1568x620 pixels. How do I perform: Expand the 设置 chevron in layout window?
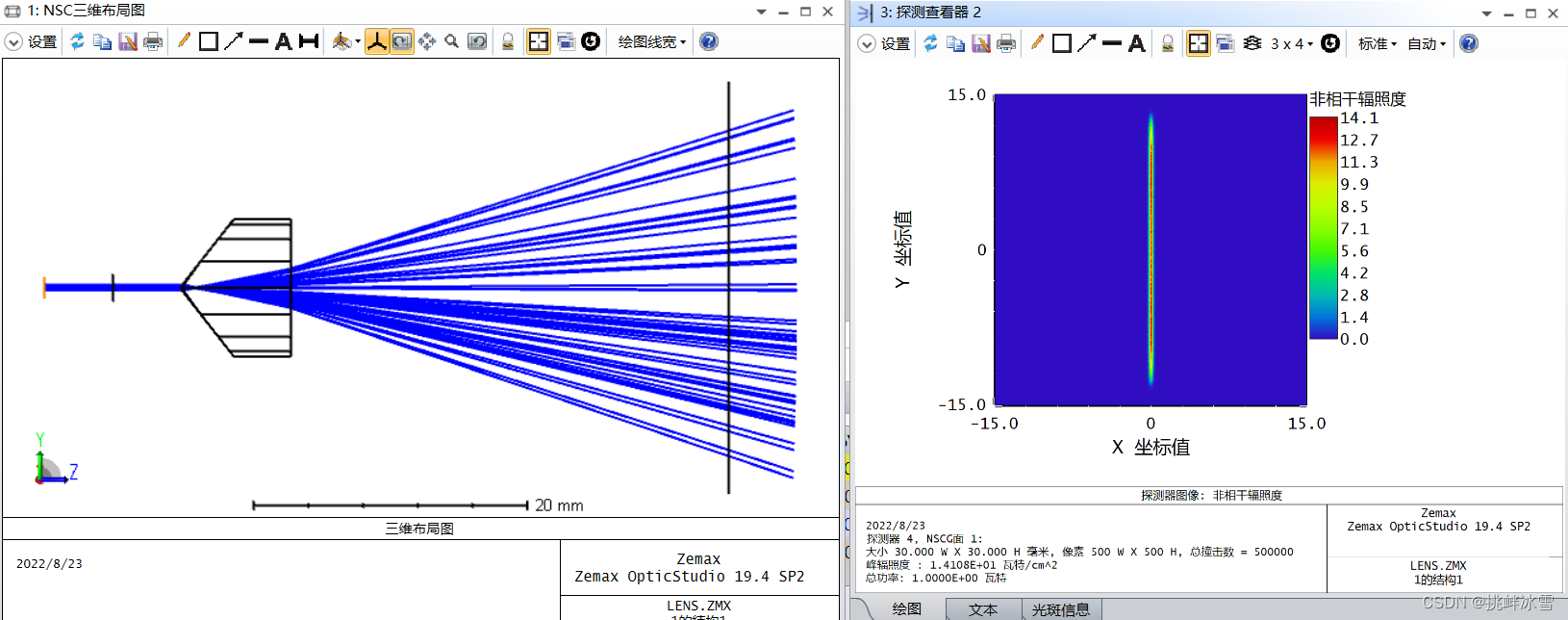(13, 41)
